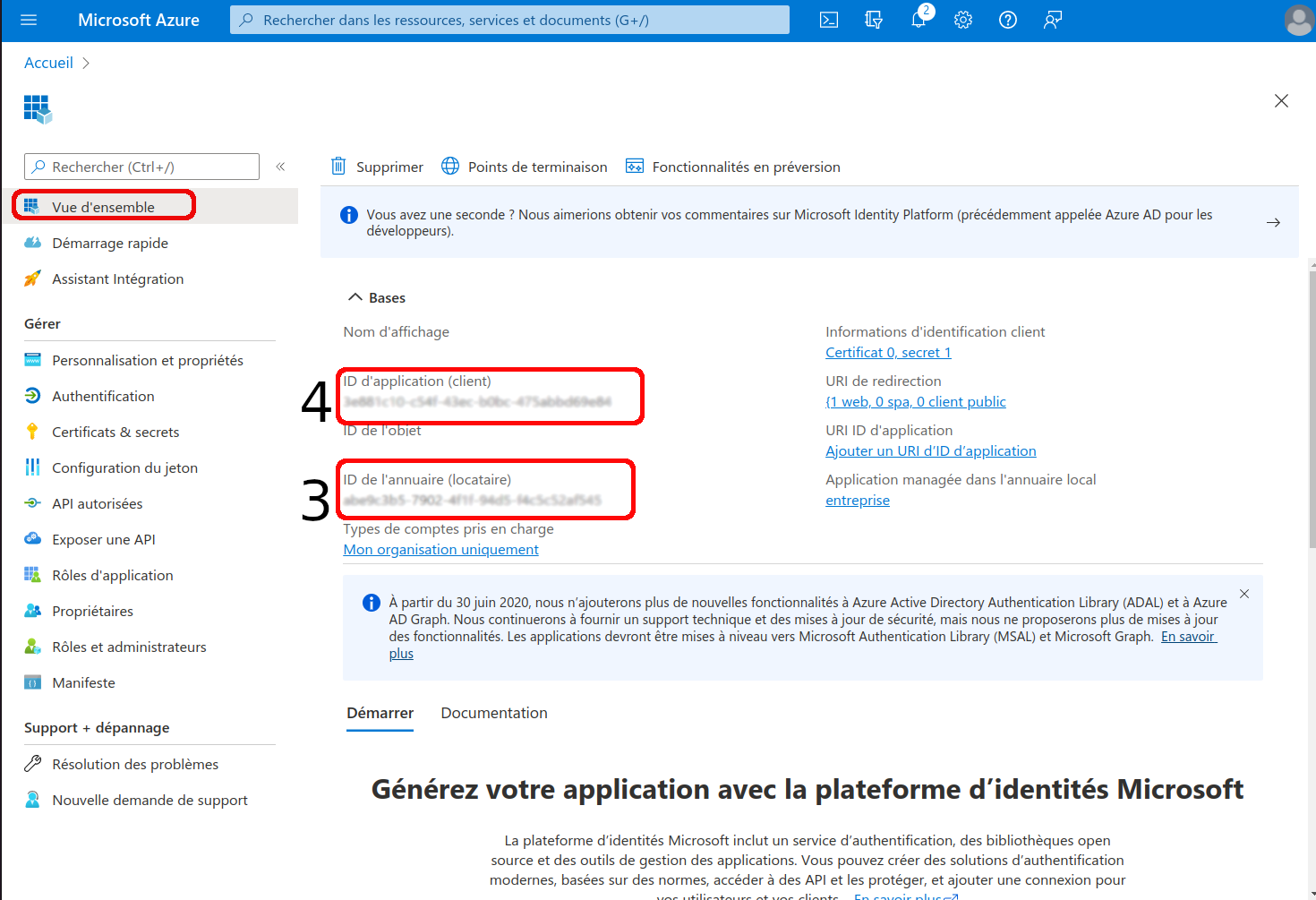Viewport: 1316px width, 900px height.
Task: Click the Nom d'affichage label
Action: click(397, 331)
